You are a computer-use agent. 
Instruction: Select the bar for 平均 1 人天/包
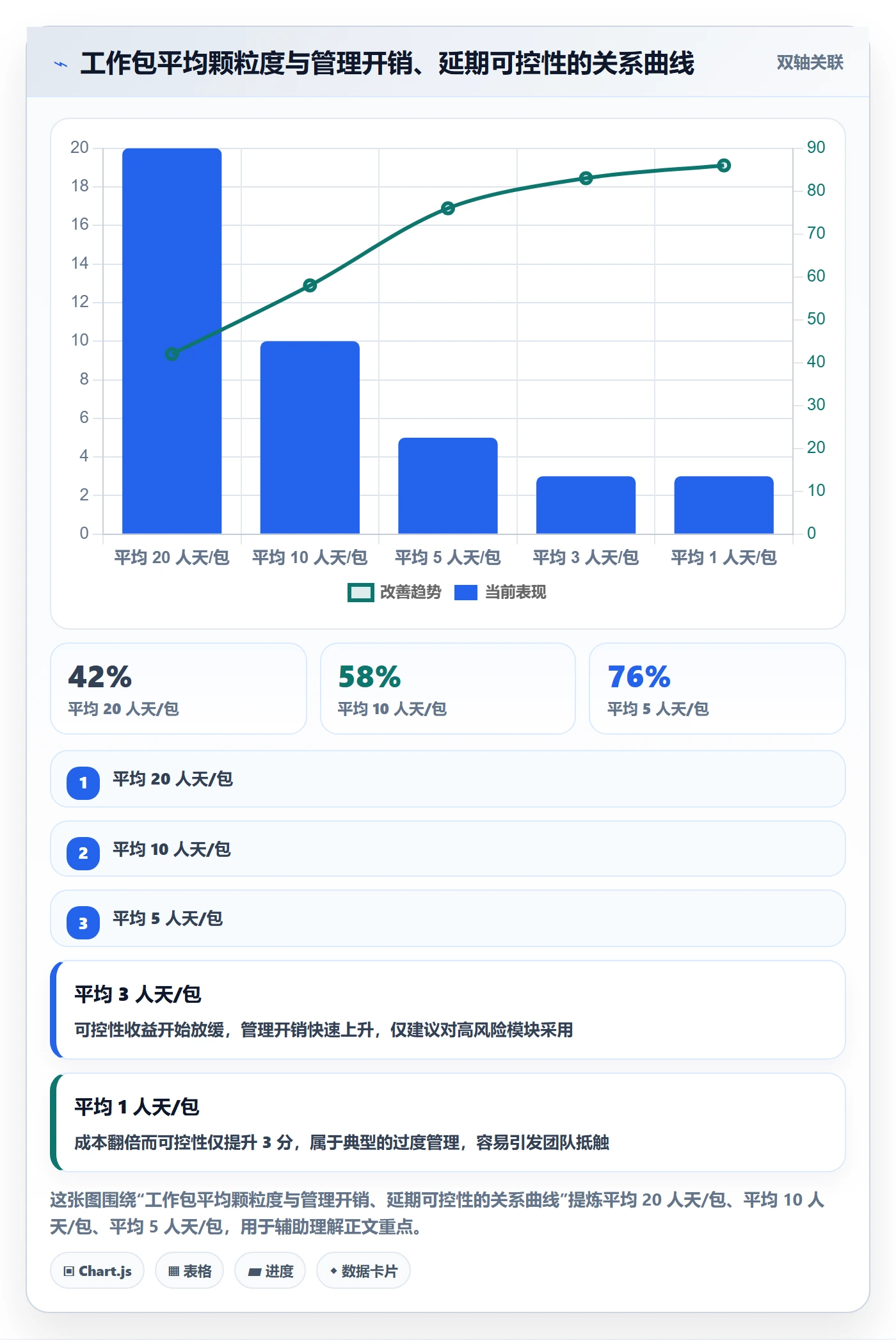(x=724, y=505)
